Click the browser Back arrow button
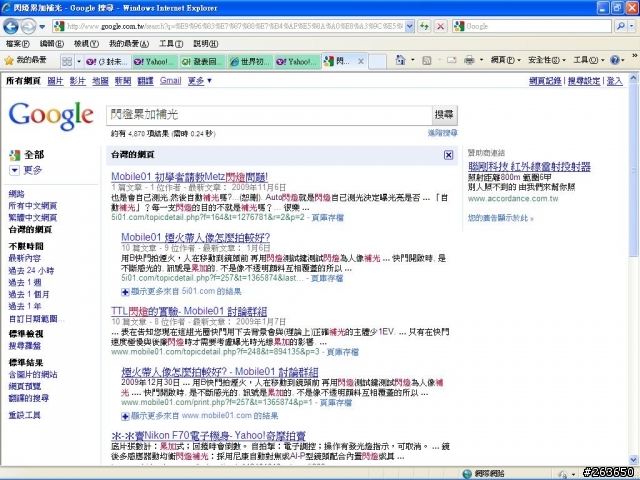 coord(11,27)
